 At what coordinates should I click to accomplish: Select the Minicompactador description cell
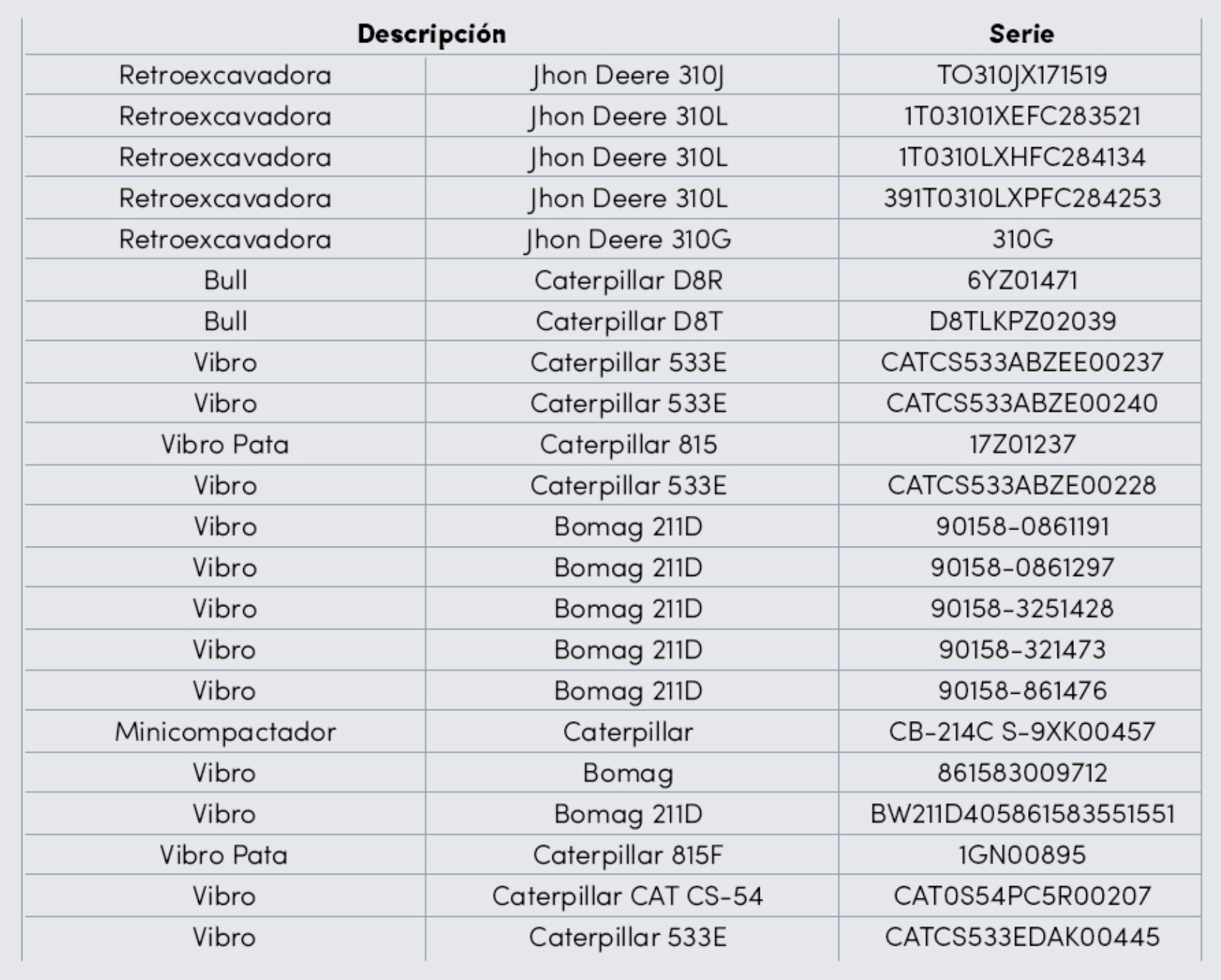tap(225, 732)
